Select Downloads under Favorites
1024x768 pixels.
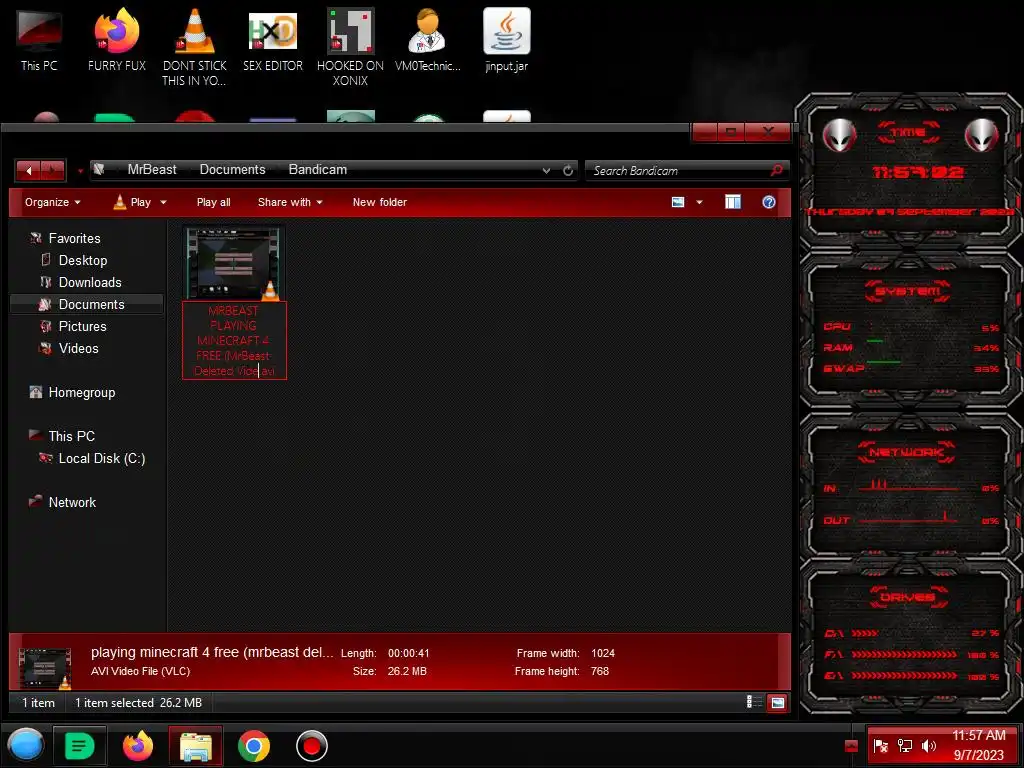click(x=81, y=283)
